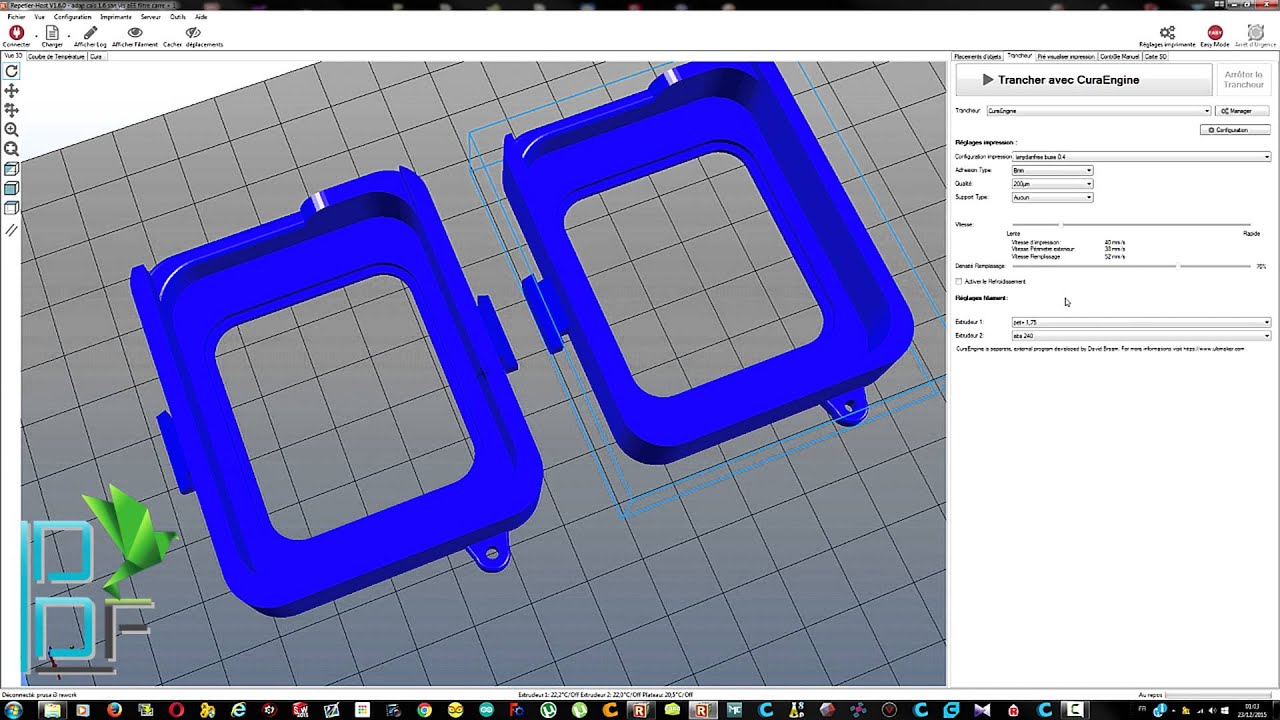This screenshot has width=1280, height=720.
Task: Switch to the Trancheur tab
Action: tap(1020, 56)
